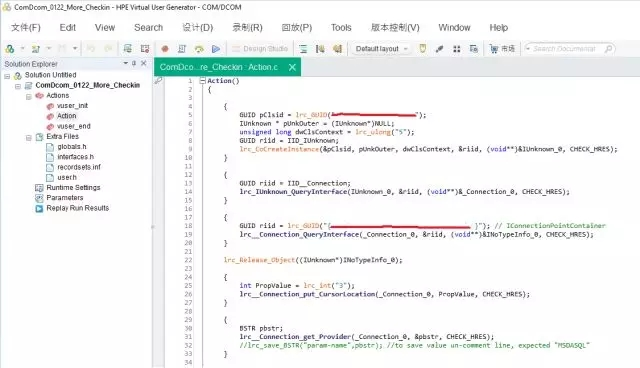Viewport: 640px width, 368px height.
Task: Click the speaker-shaped toolbar icon
Action: [x=337, y=49]
